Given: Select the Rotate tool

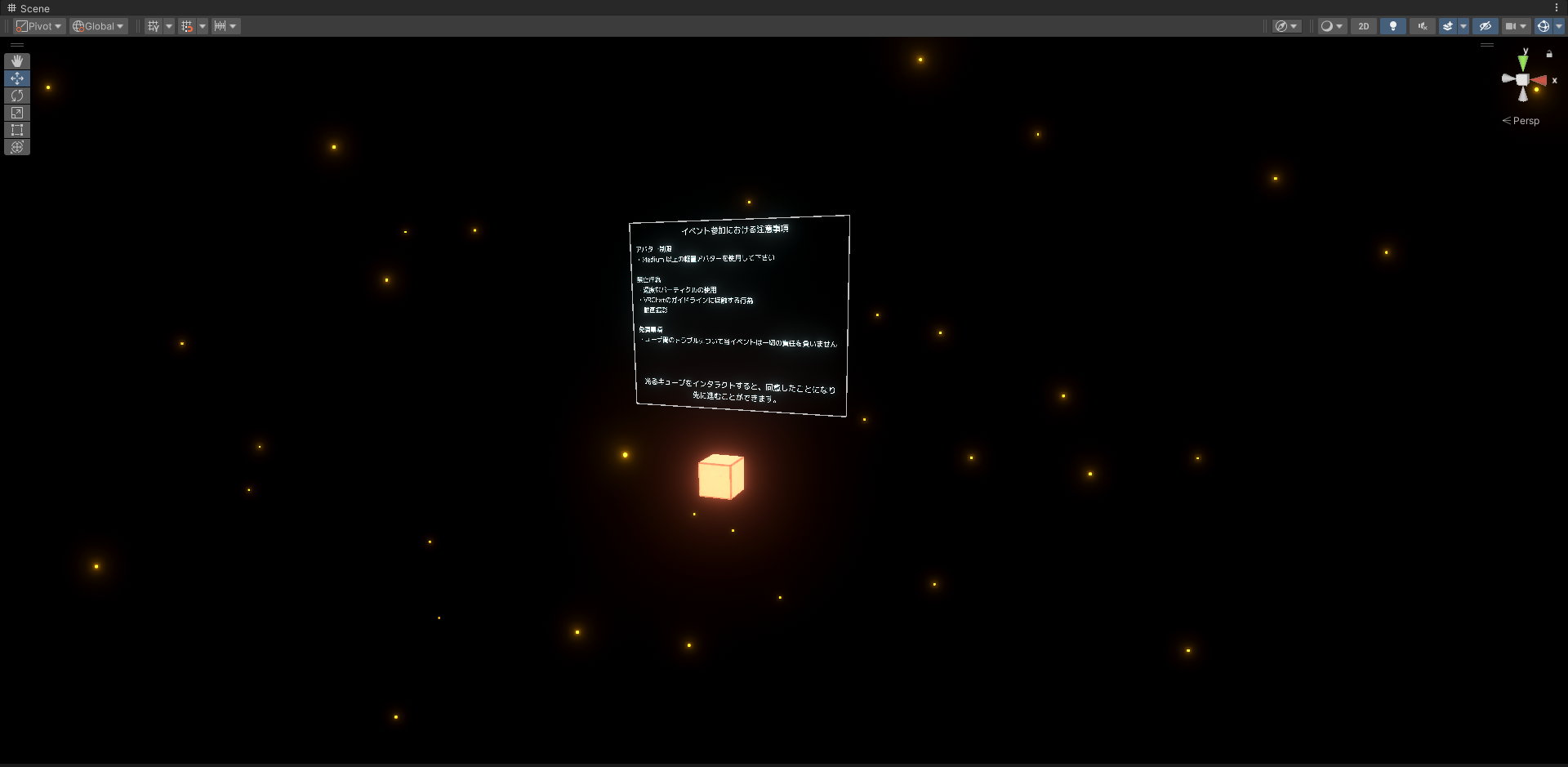Looking at the screenshot, I should (x=16, y=96).
